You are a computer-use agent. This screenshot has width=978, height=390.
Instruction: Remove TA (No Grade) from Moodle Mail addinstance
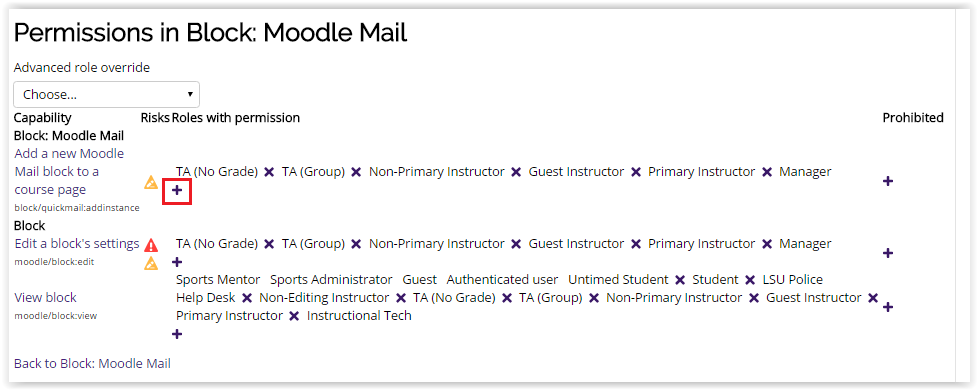coord(269,172)
